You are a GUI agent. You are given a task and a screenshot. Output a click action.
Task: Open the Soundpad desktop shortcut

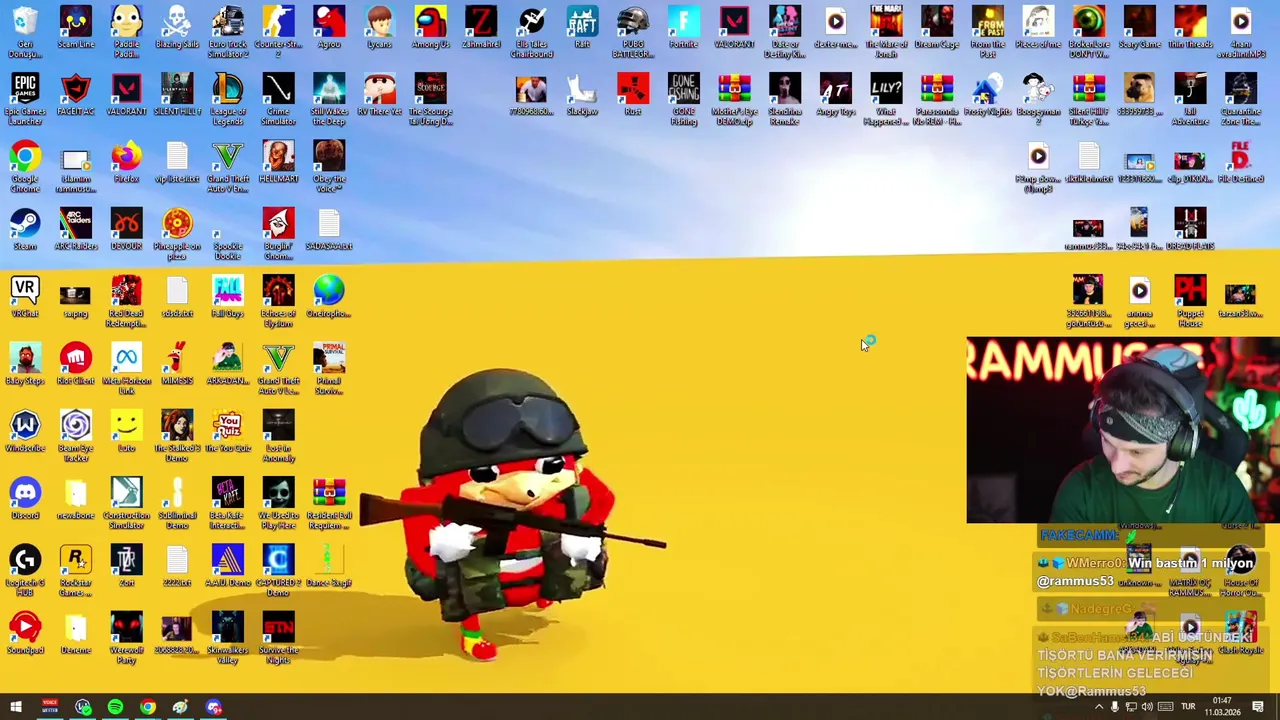pos(25,631)
